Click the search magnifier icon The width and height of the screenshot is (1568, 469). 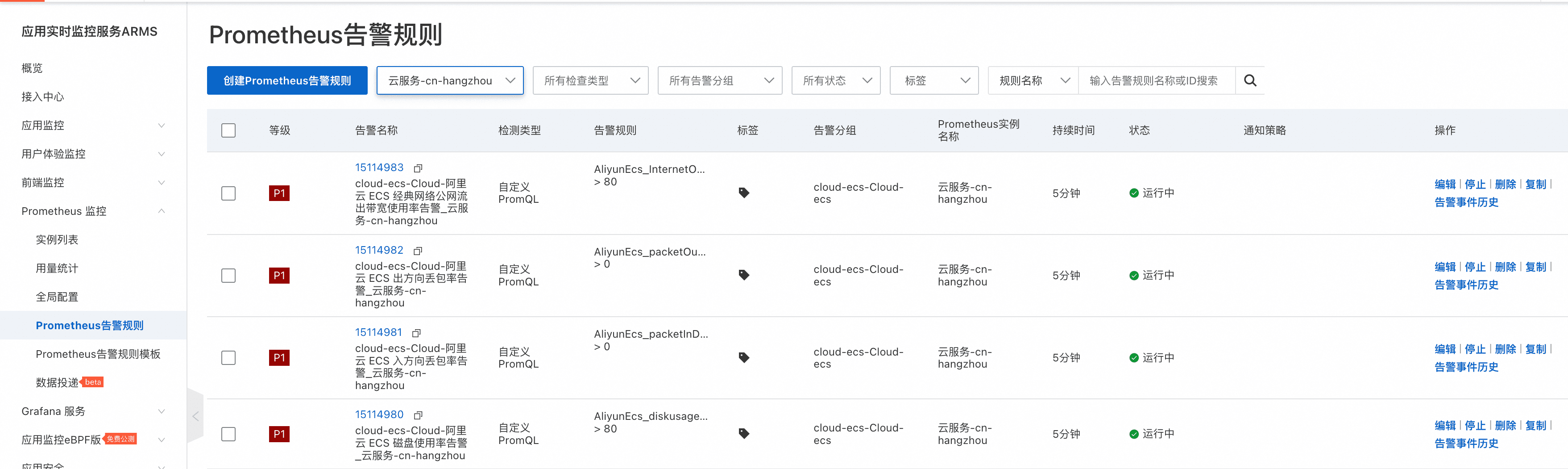coord(1250,80)
